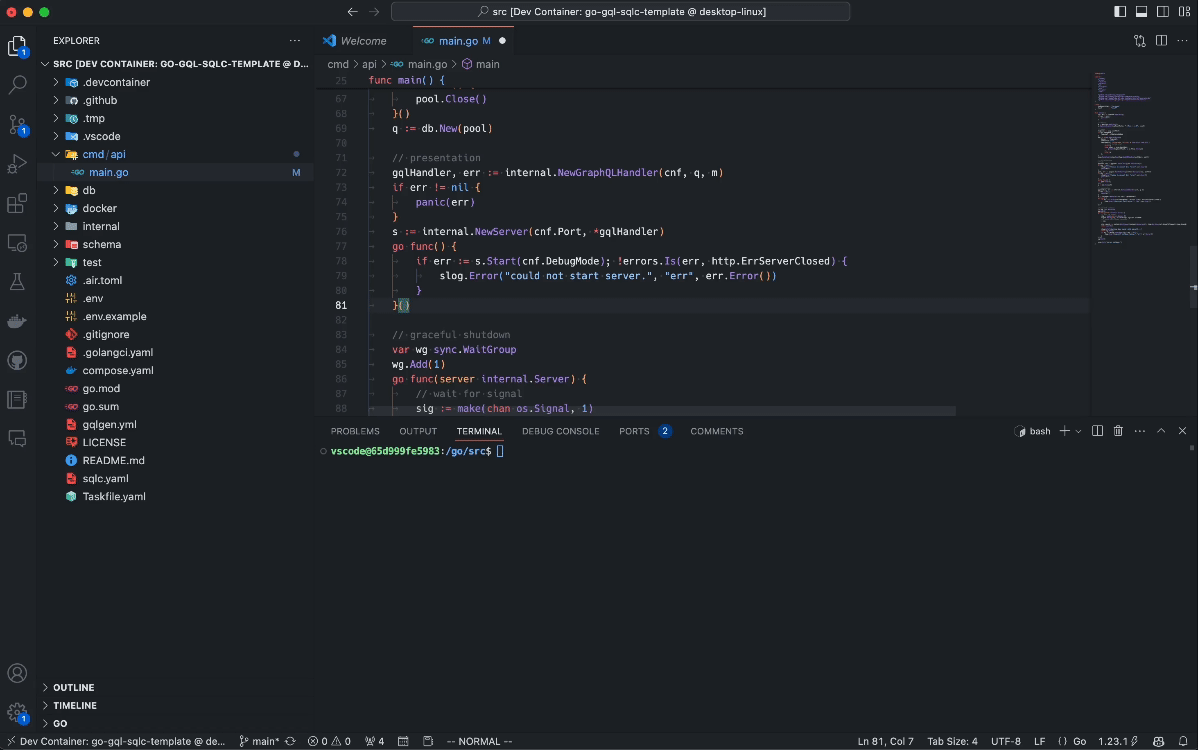Toggle secondary side bar visibility

click(1163, 11)
